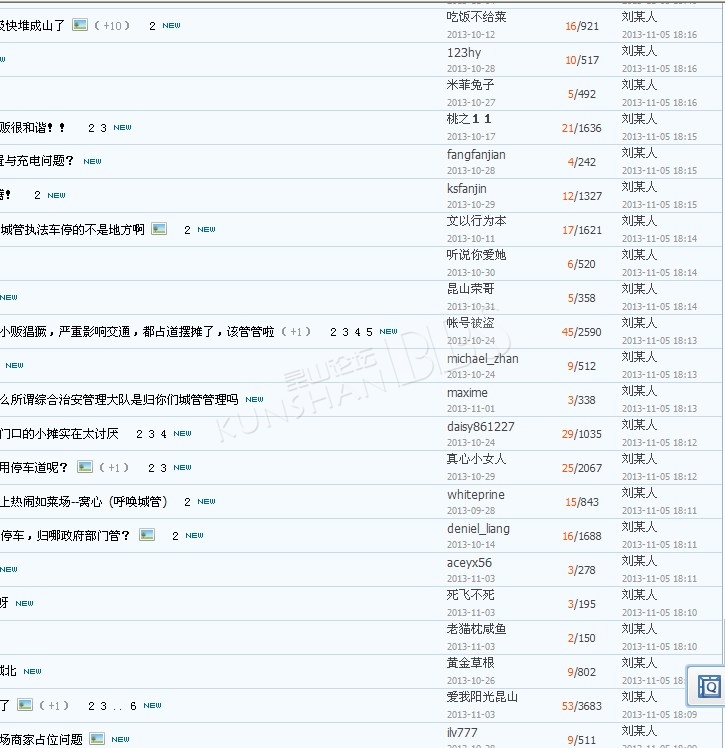Jump to page 6 of thread with 53 replies

pyautogui.click(x=133, y=706)
